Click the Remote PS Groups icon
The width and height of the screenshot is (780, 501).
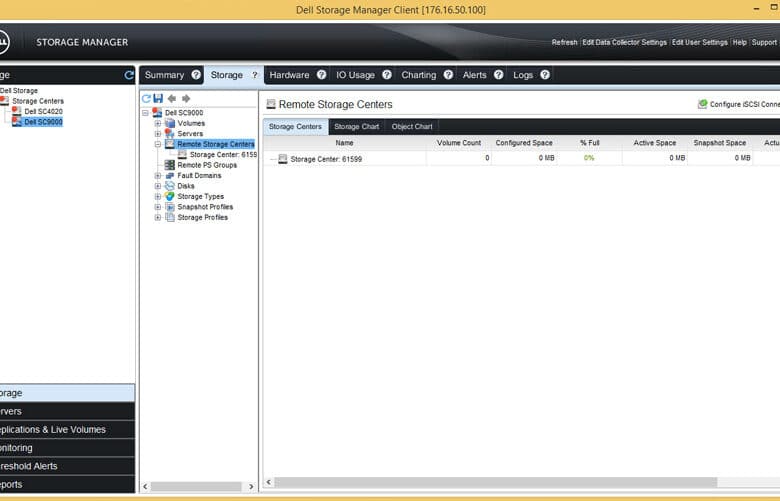click(x=170, y=165)
